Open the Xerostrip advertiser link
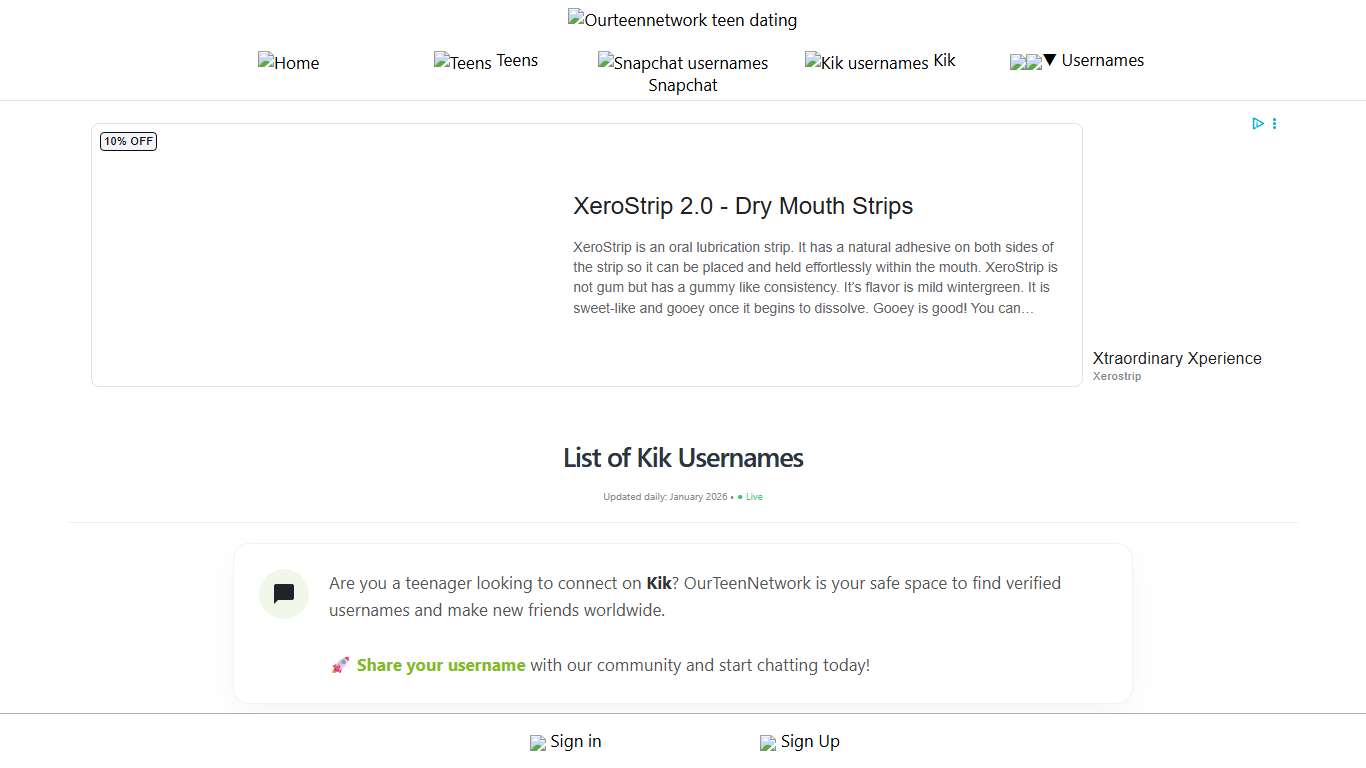This screenshot has height=768, width=1366. pyautogui.click(x=1117, y=376)
